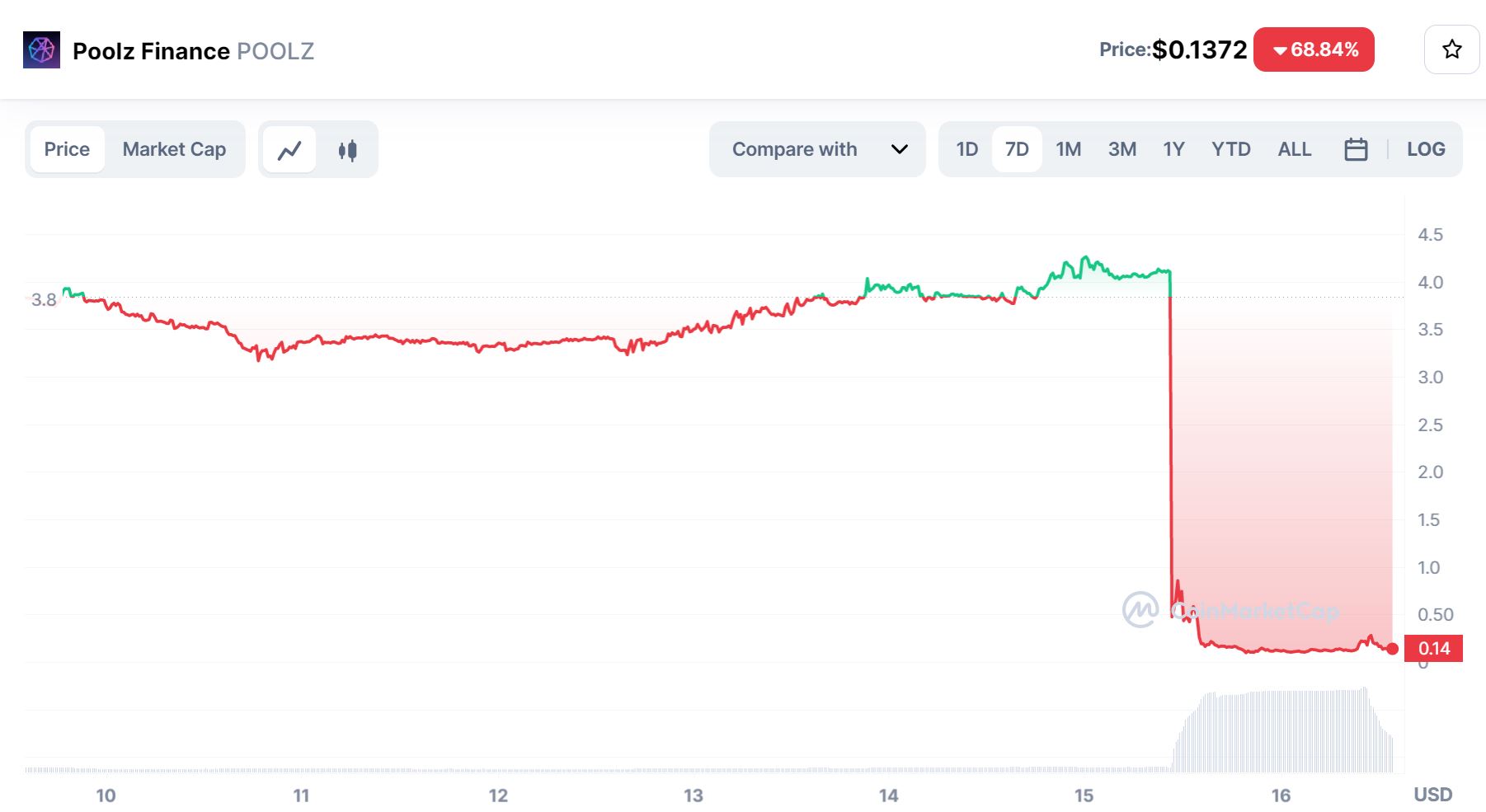Click the 3.0 y-axis value

(1430, 378)
